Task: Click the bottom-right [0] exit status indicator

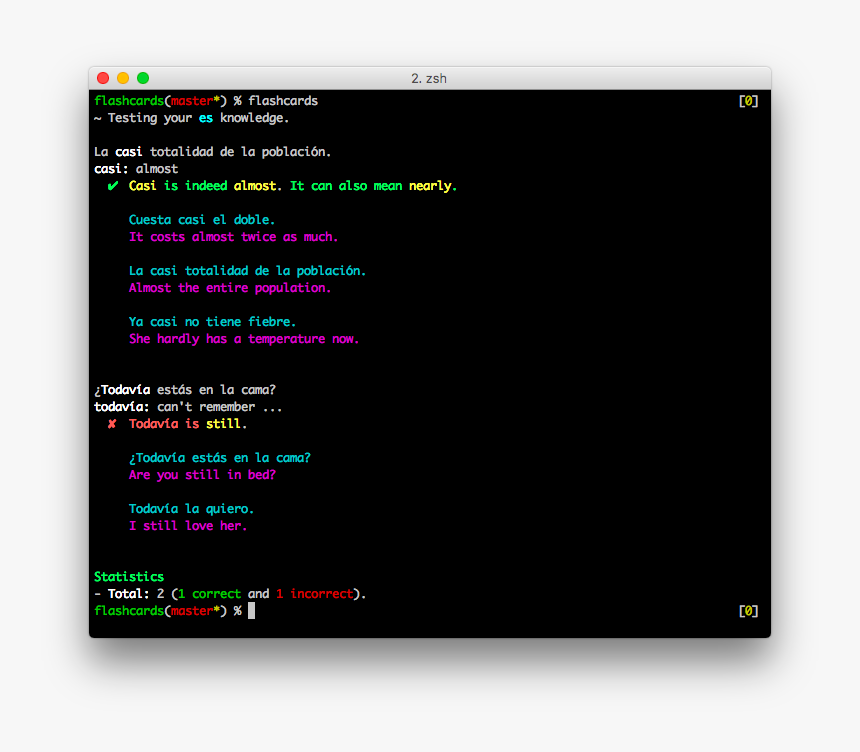Action: (x=749, y=611)
